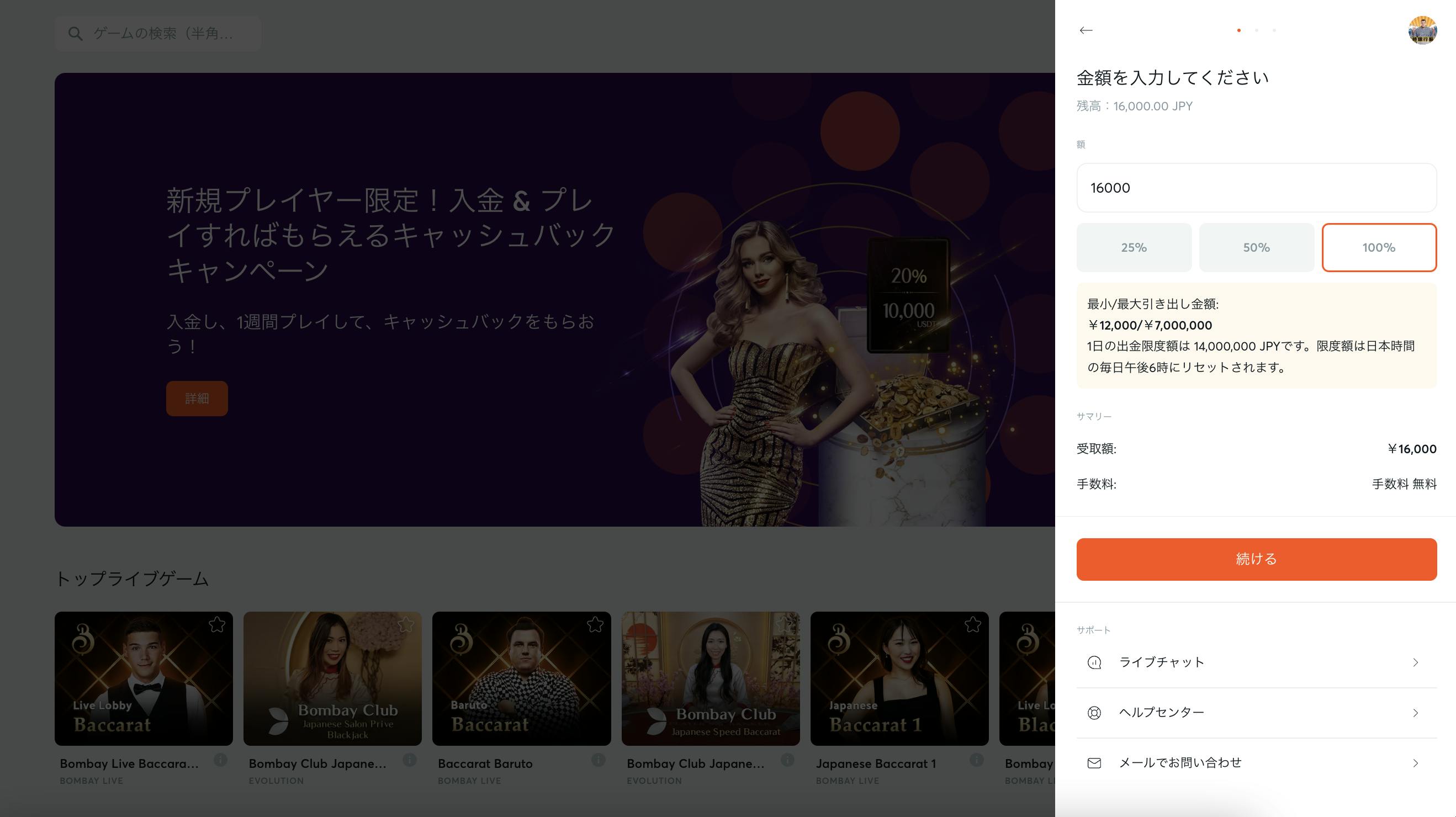
Task: Open info icon for Baccarat Baruto
Action: (599, 760)
